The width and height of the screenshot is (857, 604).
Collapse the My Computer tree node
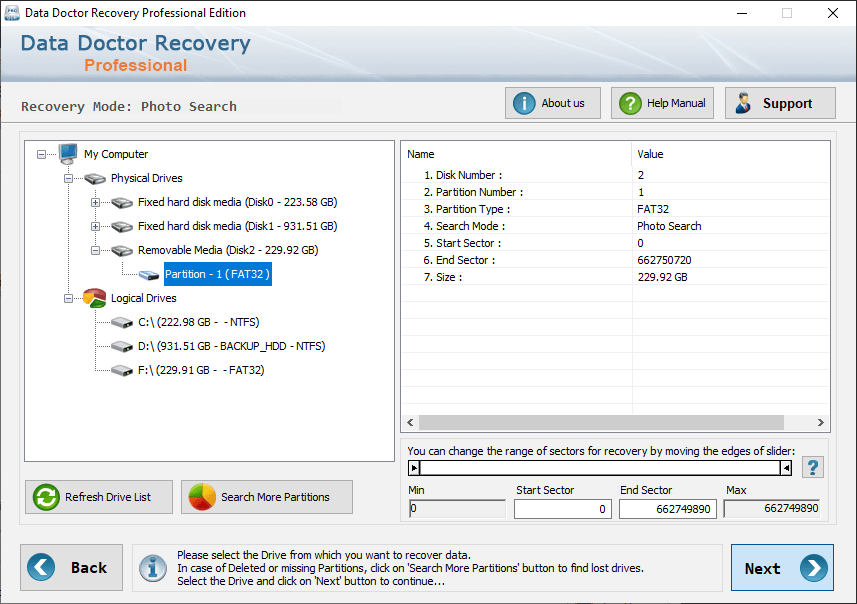click(42, 155)
